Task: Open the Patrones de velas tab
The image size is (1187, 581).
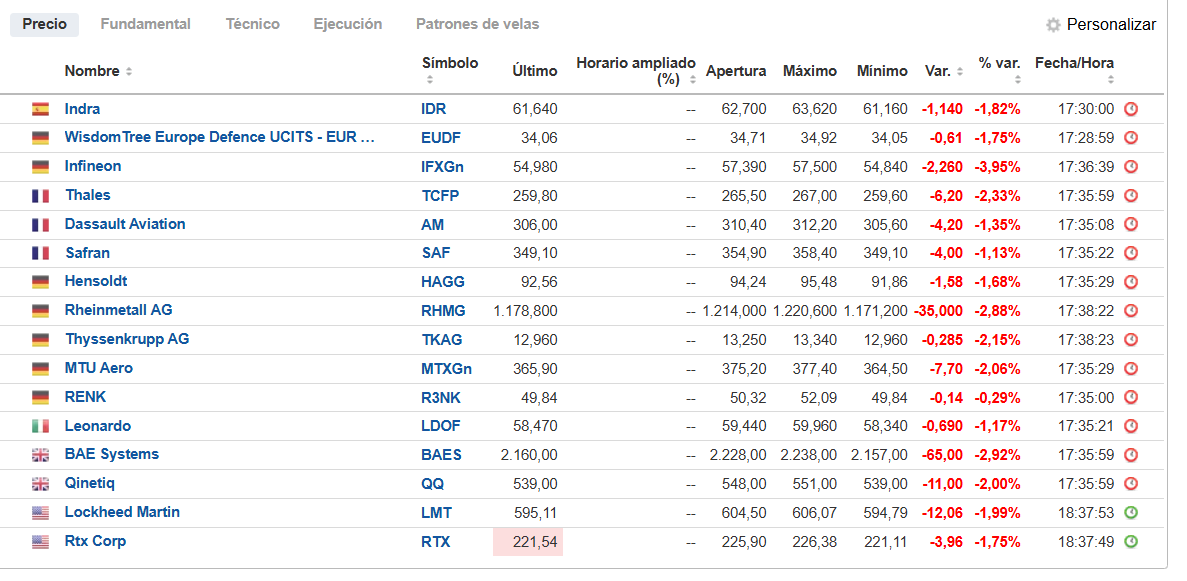Action: tap(478, 24)
